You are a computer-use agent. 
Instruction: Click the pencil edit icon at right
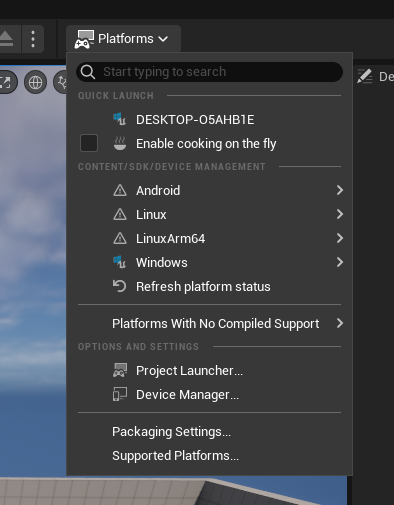coord(365,76)
